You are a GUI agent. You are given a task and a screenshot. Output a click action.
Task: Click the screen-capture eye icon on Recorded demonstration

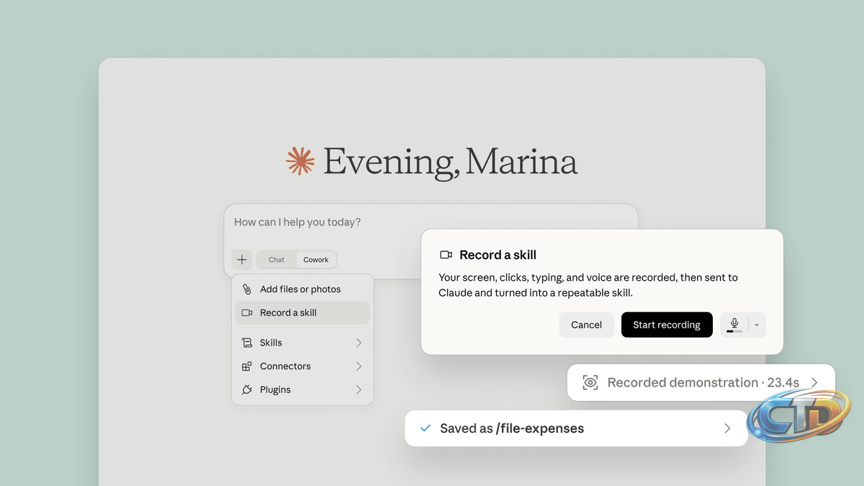[x=590, y=382]
